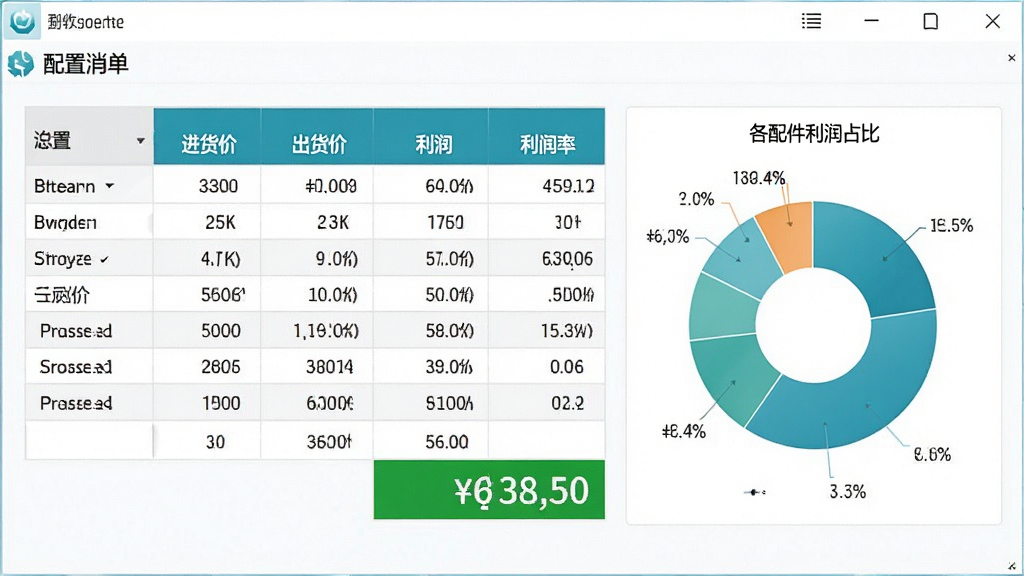Click the 配置清单 title text
Screen dimensions: 1024x576
tap(86, 64)
